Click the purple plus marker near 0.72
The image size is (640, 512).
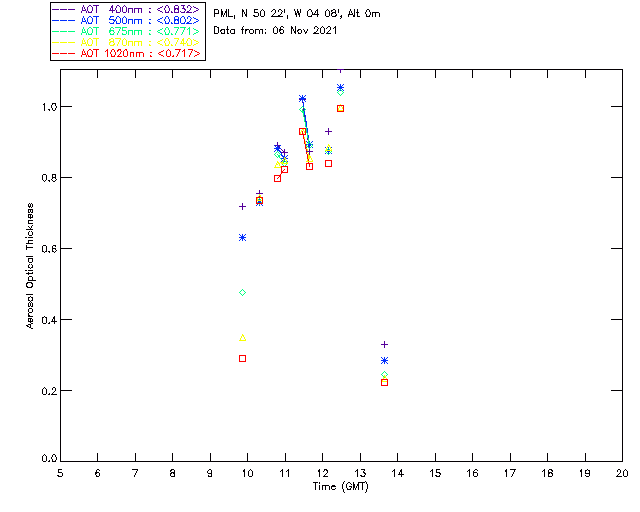[242, 207]
